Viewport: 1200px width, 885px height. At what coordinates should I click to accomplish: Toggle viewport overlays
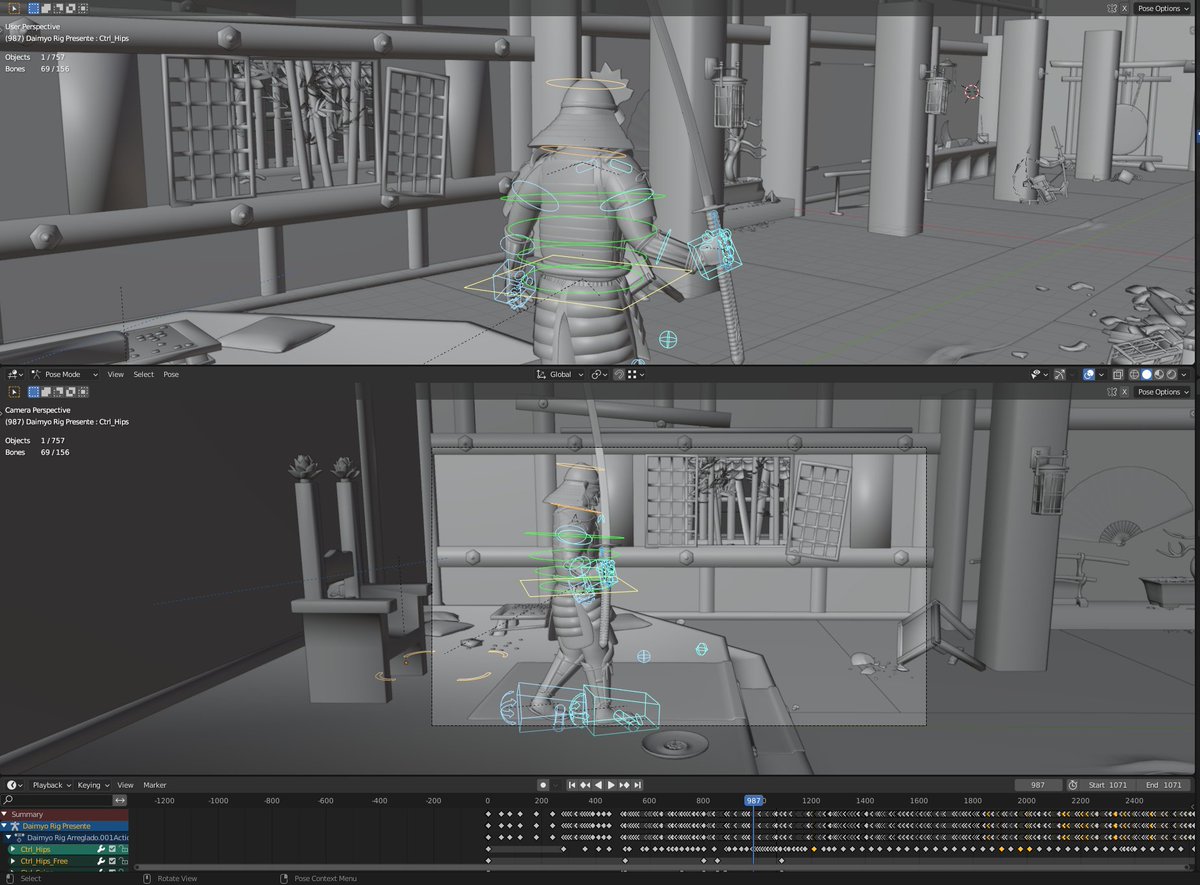(1089, 374)
